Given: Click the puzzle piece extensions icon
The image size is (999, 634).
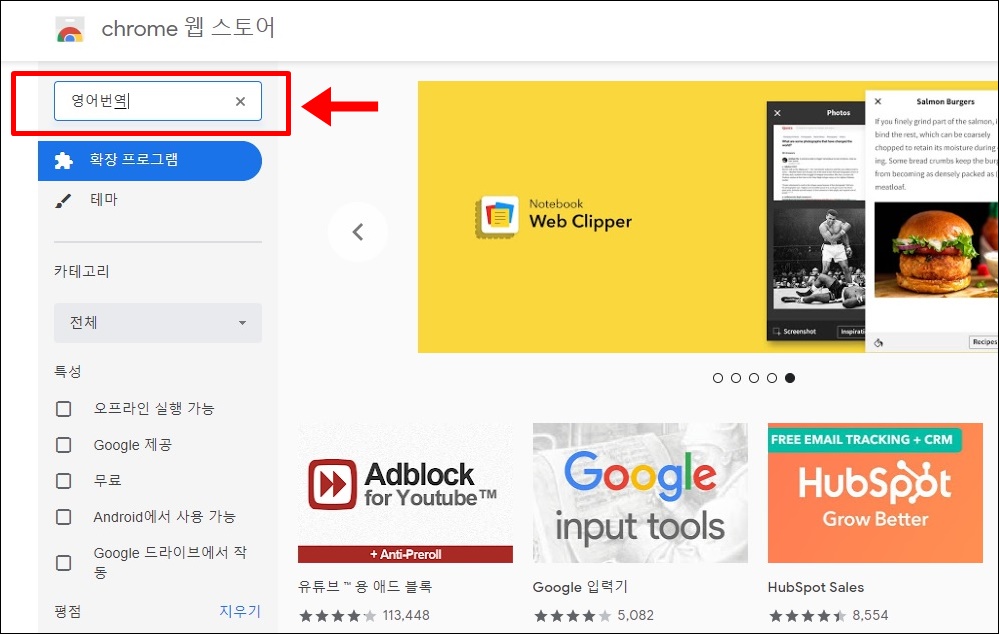Looking at the screenshot, I should 64,161.
